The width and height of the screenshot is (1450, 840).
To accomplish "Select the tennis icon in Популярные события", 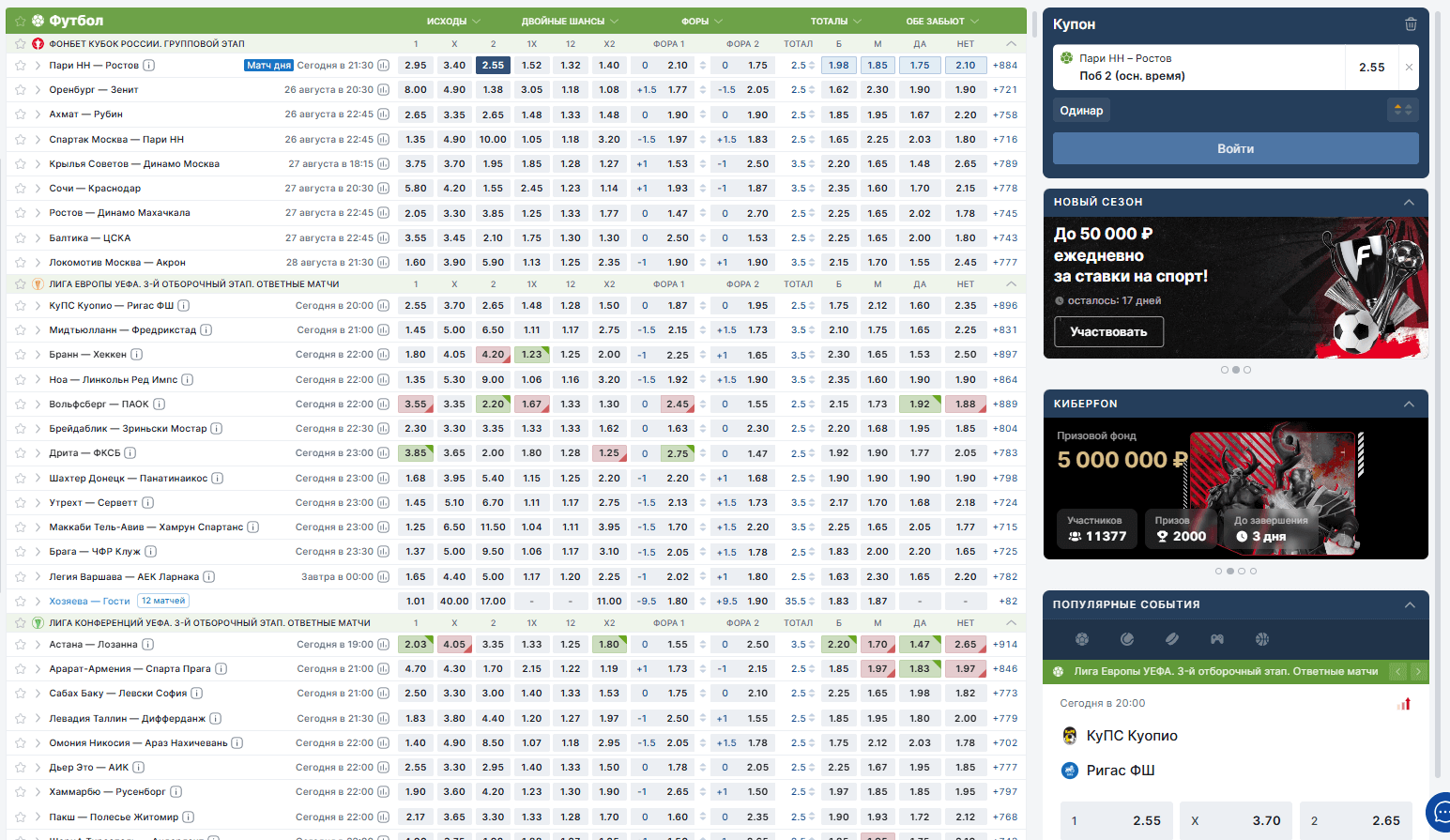I will pyautogui.click(x=1127, y=639).
